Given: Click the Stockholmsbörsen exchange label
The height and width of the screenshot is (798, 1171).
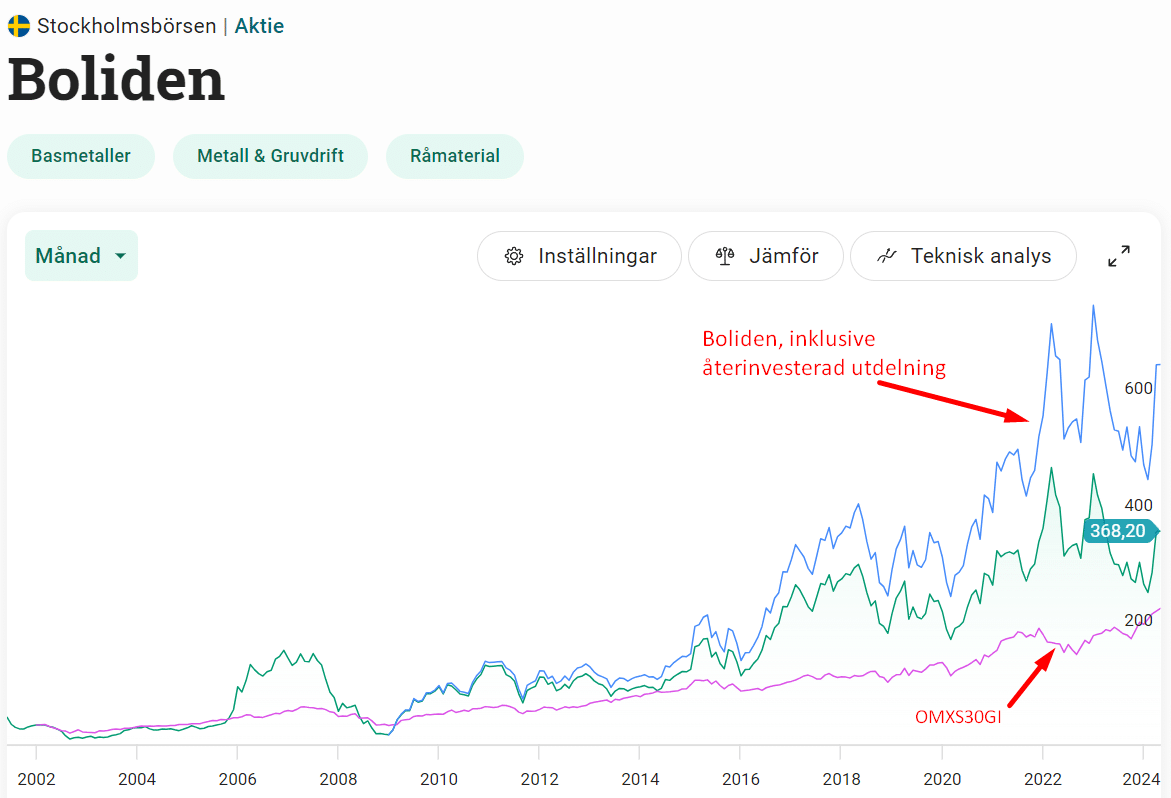Looking at the screenshot, I should pos(126,26).
